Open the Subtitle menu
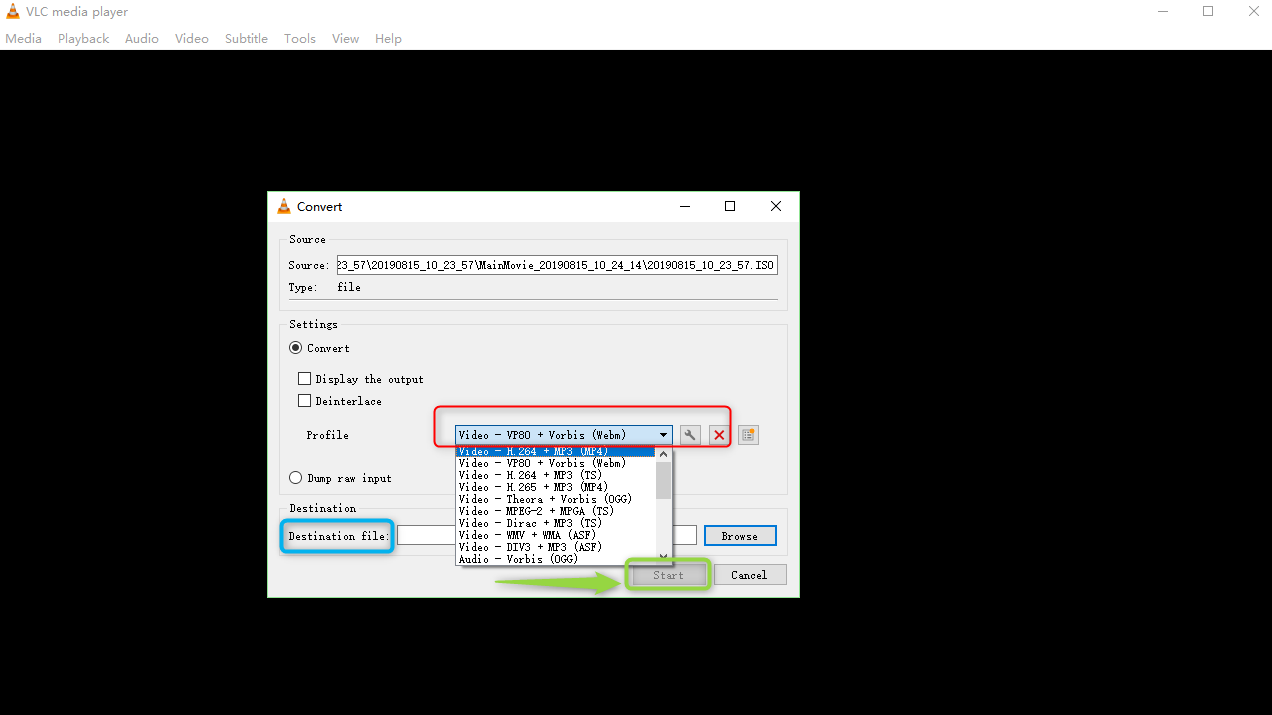Image resolution: width=1272 pixels, height=715 pixels. [x=246, y=38]
